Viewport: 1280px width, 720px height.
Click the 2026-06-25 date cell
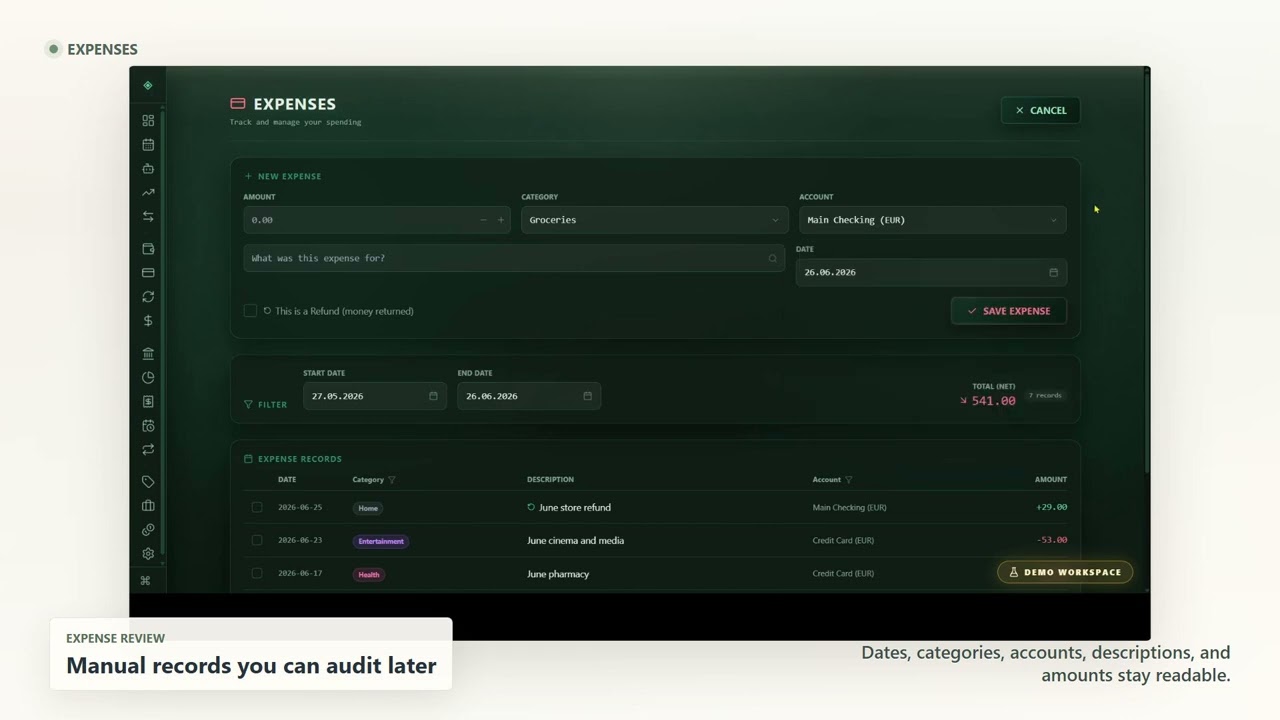[300, 508]
